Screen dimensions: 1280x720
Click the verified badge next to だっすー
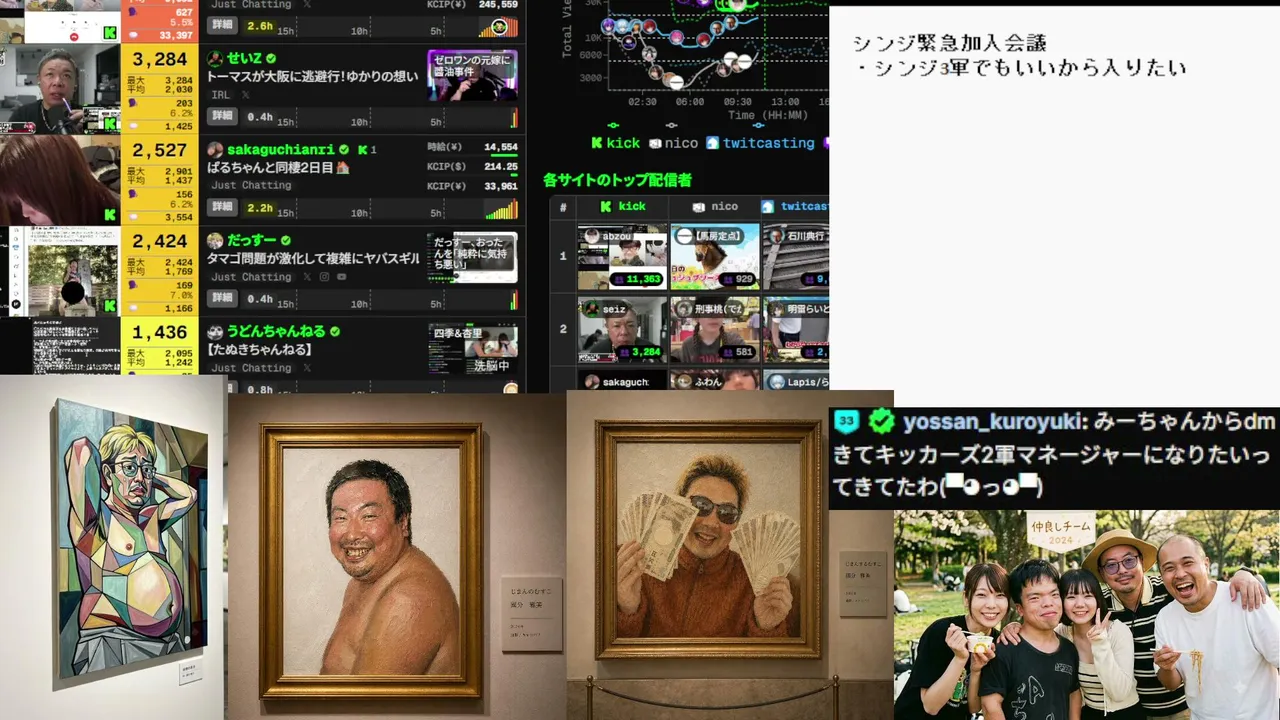pyautogui.click(x=286, y=241)
